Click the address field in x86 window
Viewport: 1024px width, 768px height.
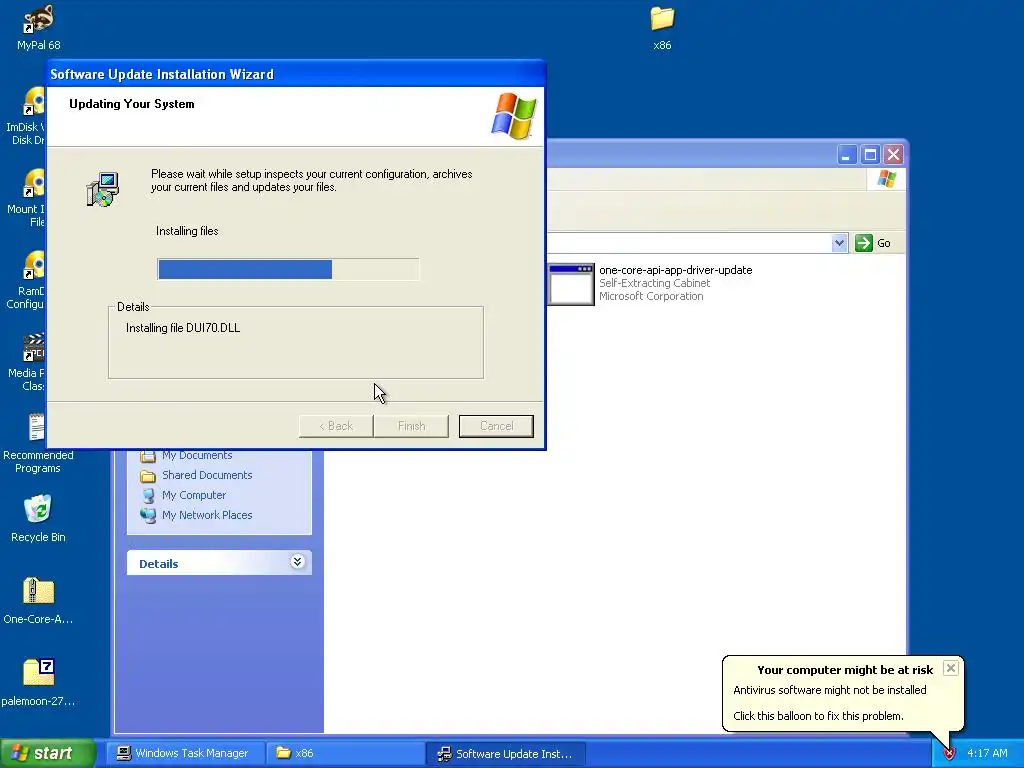point(689,243)
